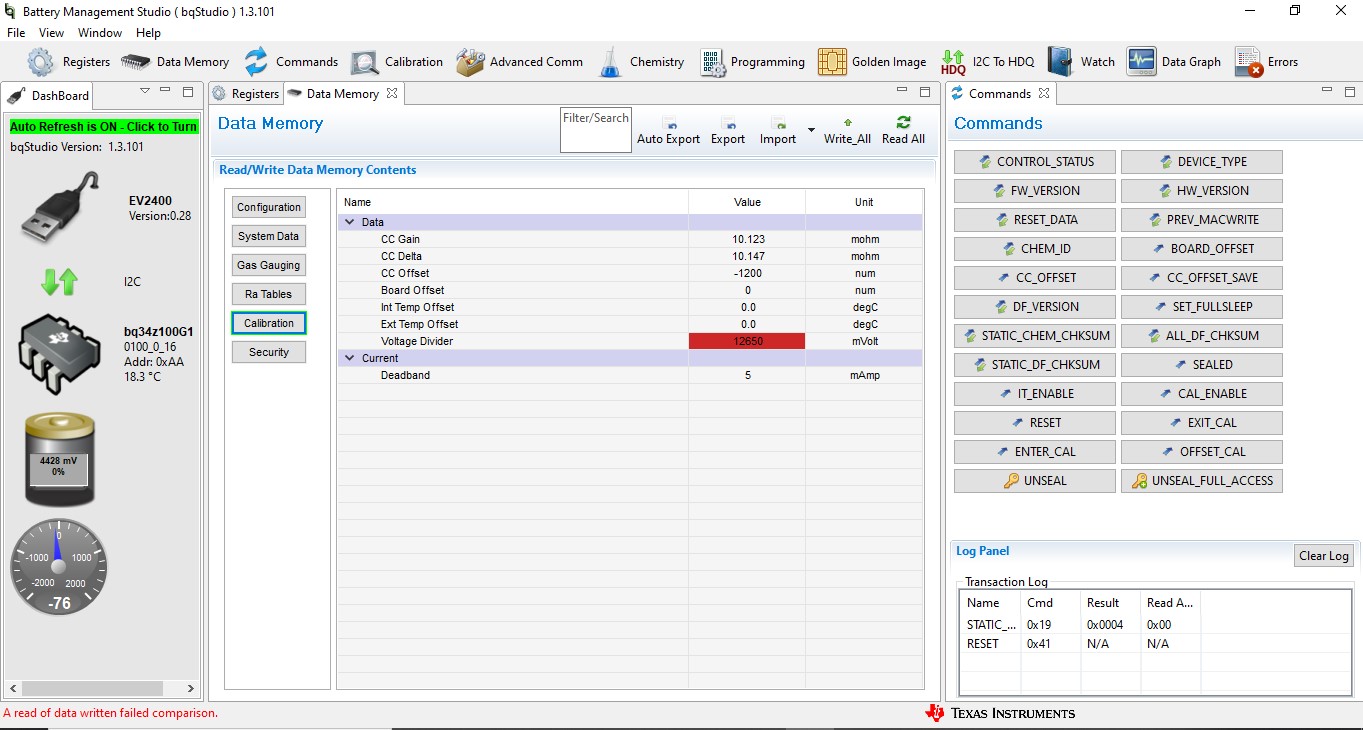The width and height of the screenshot is (1363, 730).
Task: Select the System Data category button
Action: (x=269, y=236)
